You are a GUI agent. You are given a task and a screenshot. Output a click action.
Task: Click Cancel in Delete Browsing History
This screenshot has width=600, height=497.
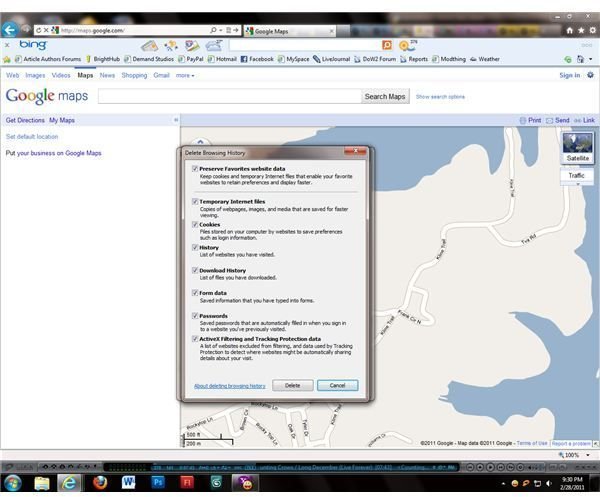click(x=338, y=385)
